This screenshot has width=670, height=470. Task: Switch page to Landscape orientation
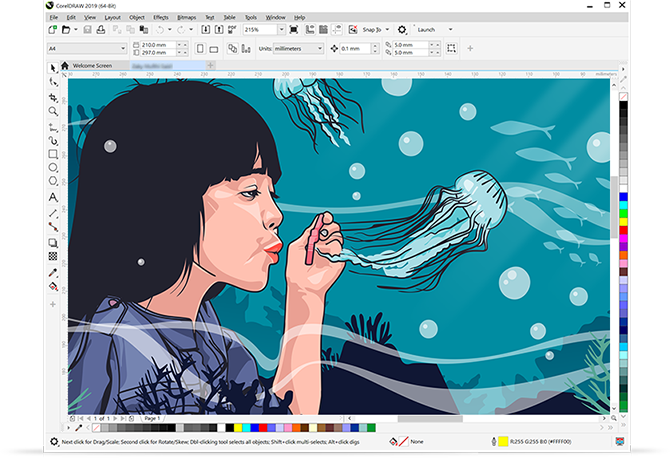214,49
